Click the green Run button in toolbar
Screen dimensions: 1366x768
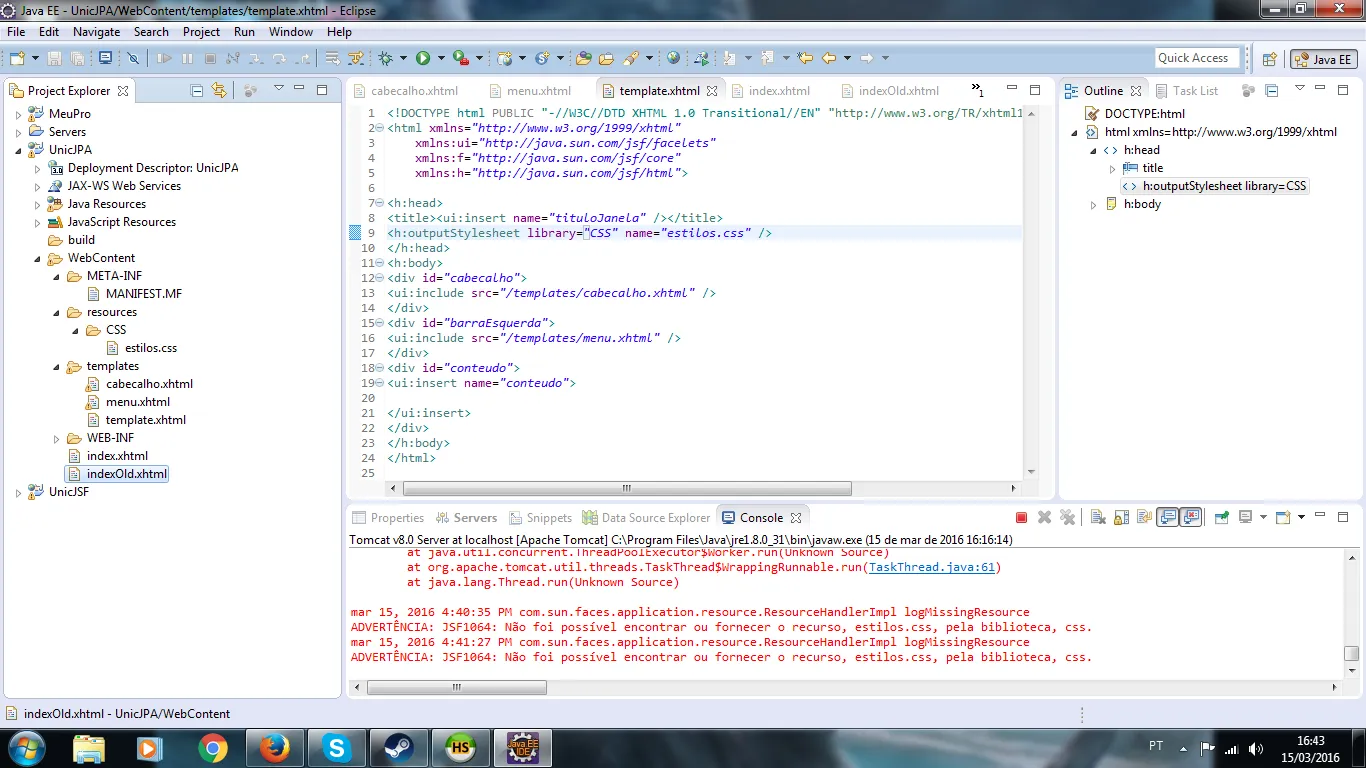point(423,59)
